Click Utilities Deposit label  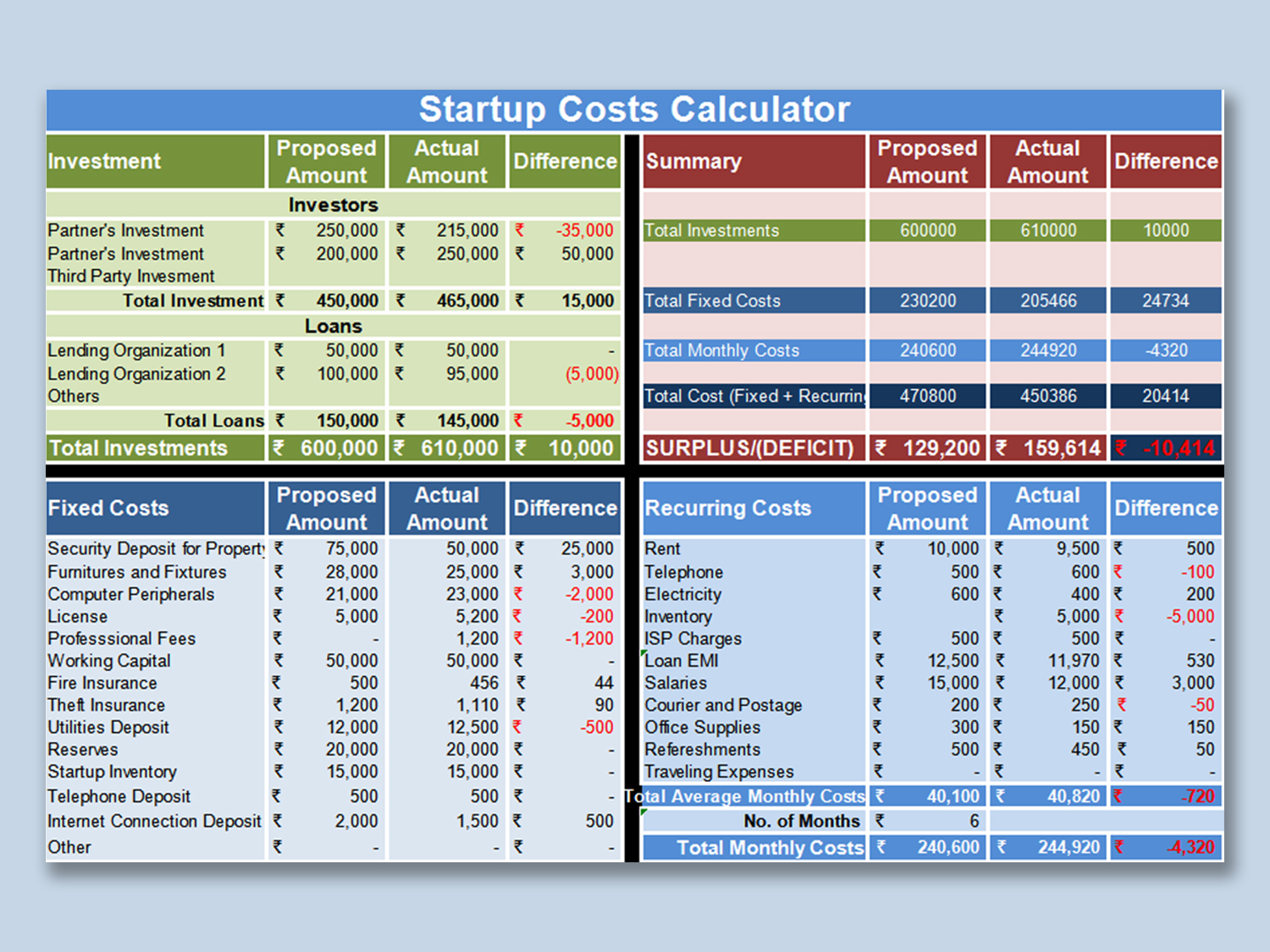pos(108,727)
